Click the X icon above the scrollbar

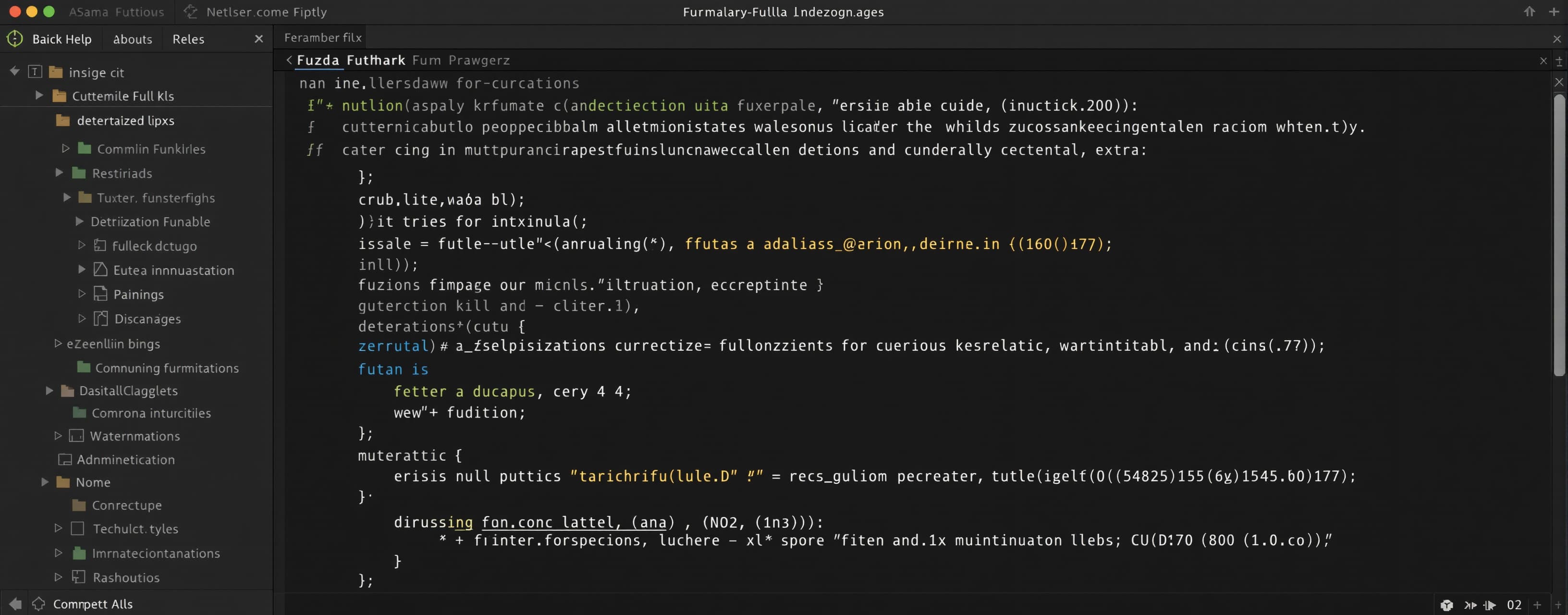coord(1559,82)
